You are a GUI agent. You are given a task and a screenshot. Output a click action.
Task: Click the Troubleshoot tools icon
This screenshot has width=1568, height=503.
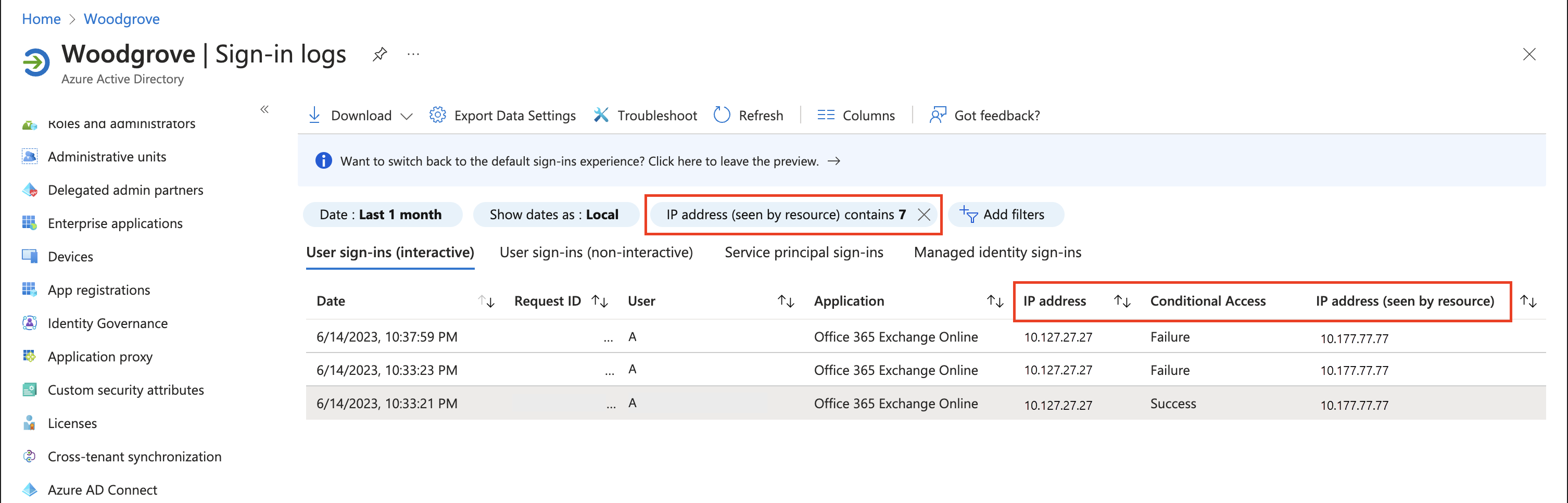(601, 115)
